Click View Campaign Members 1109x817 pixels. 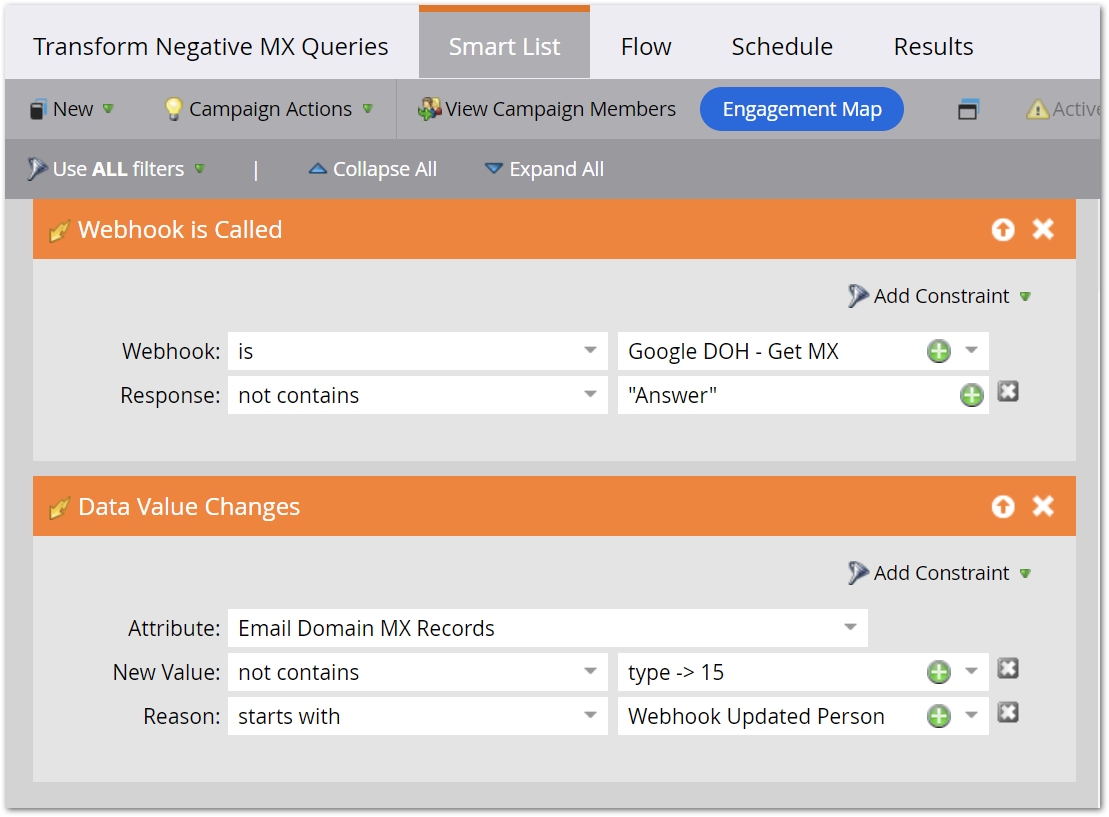547,110
